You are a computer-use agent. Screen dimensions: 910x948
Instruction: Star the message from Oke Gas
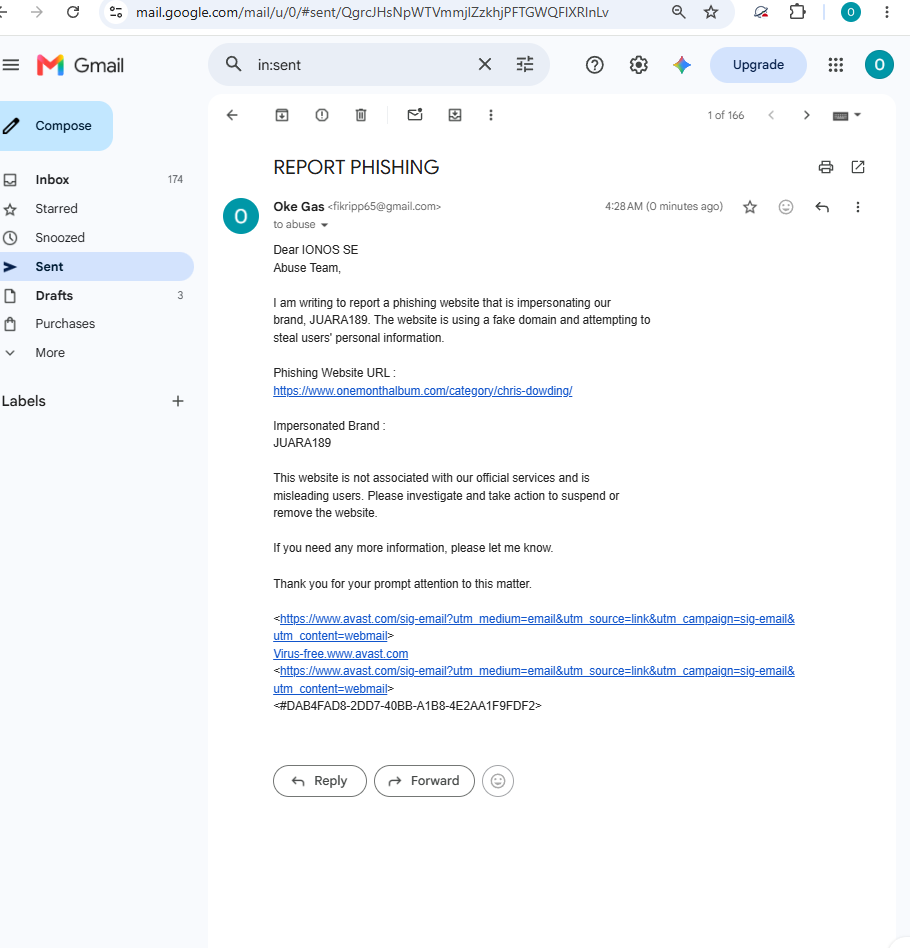click(x=750, y=207)
